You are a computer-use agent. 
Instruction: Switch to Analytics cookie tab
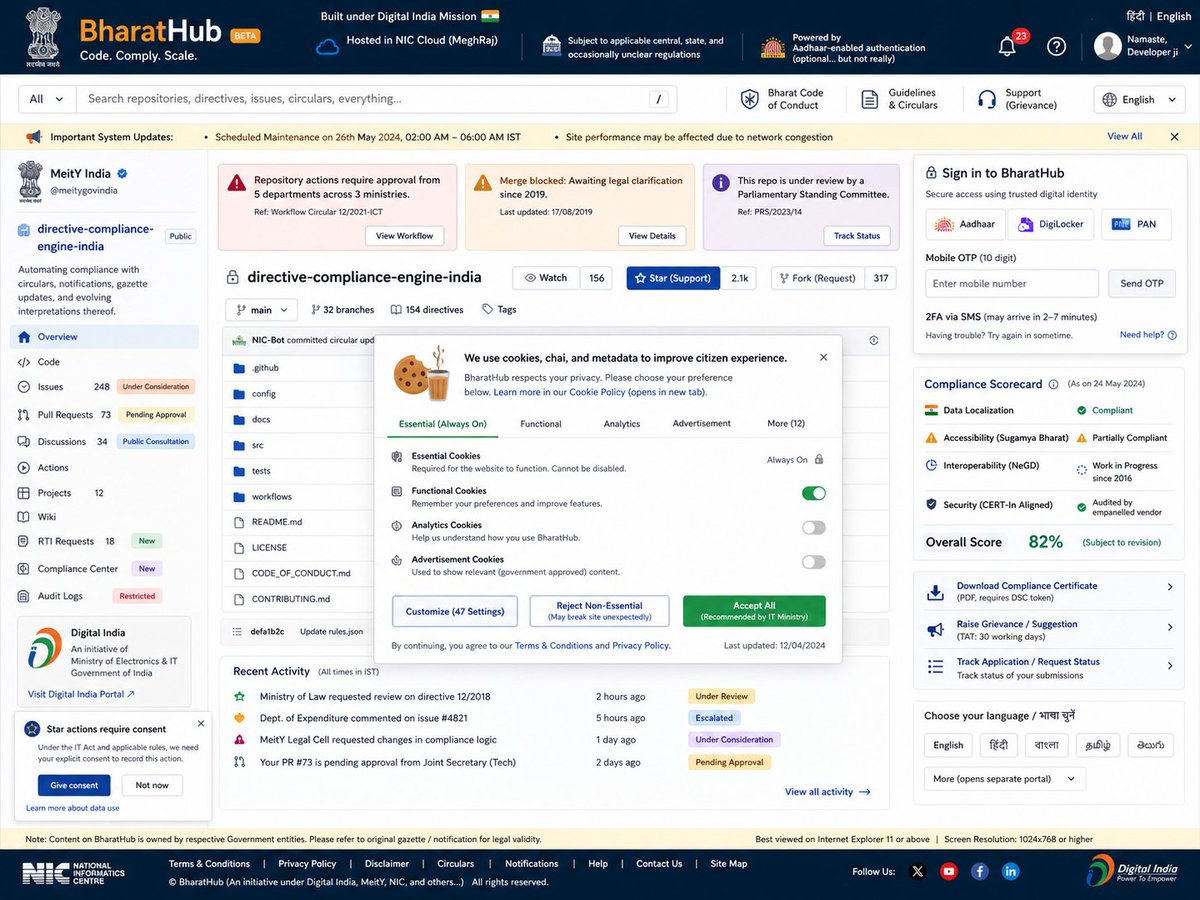[x=622, y=424]
